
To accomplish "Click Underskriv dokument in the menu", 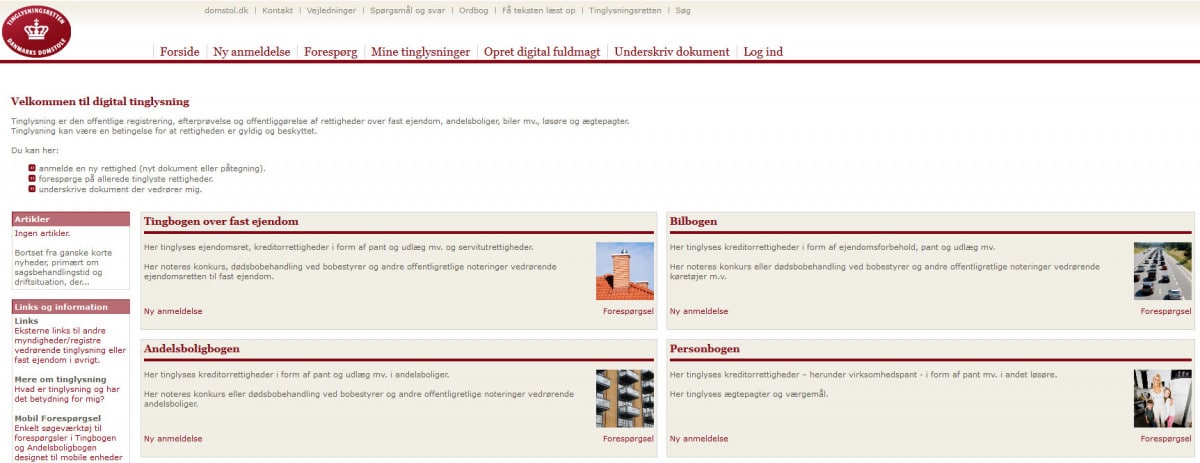I will [x=672, y=52].
